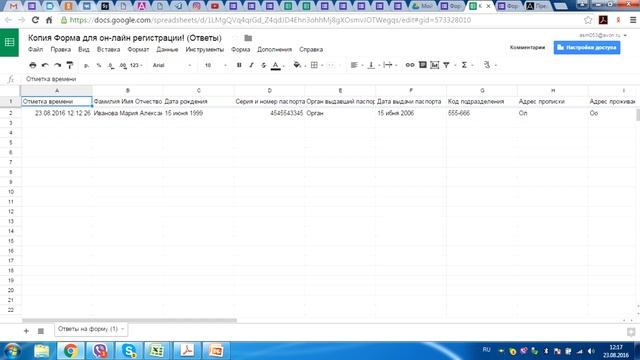
Task: Open the input tools button
Action: tap(487, 65)
